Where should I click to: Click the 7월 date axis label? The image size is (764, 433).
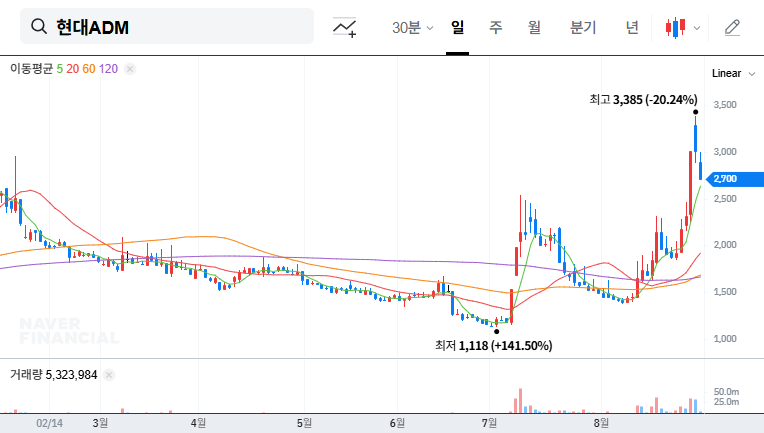(489, 423)
